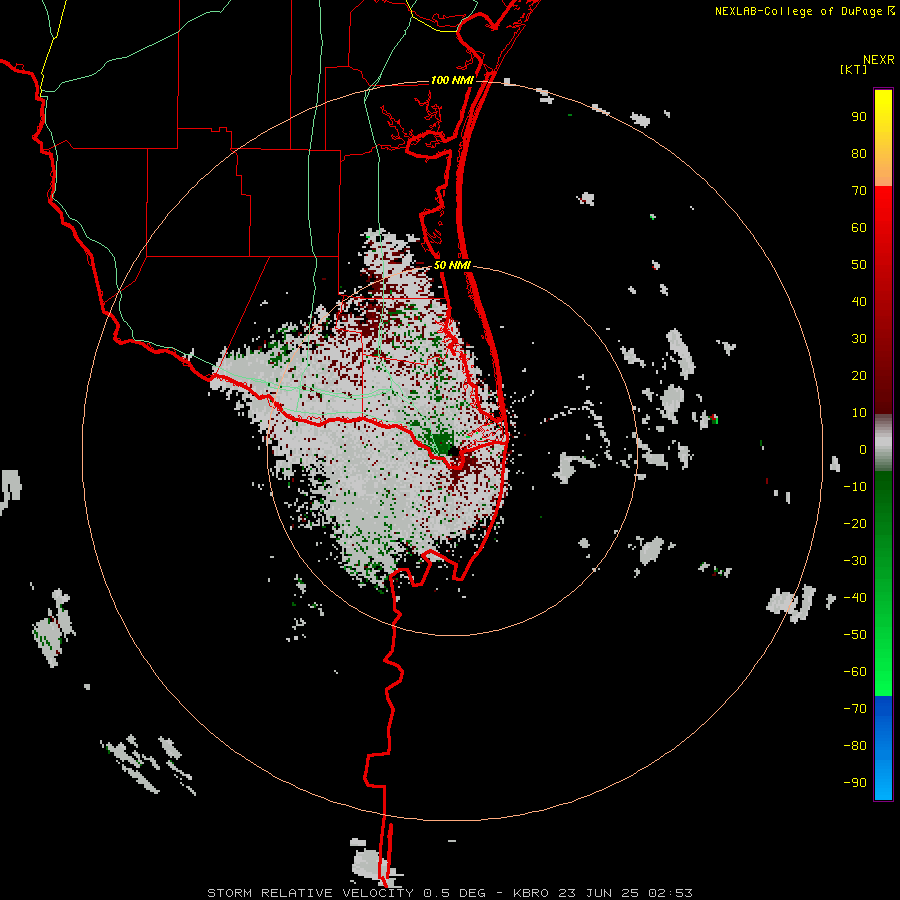
Task: Click the 80 value on velocity scale
Action: click(x=859, y=153)
